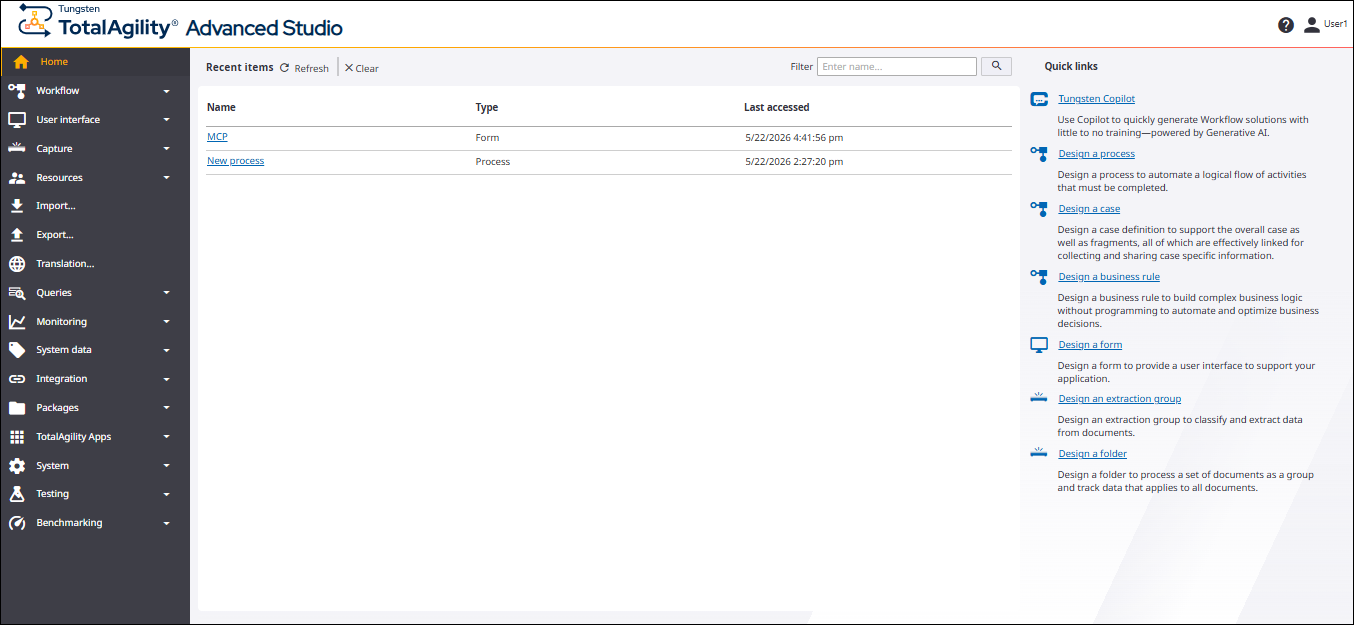This screenshot has width=1354, height=625.
Task: Expand the Queries menu arrow
Action: (167, 293)
